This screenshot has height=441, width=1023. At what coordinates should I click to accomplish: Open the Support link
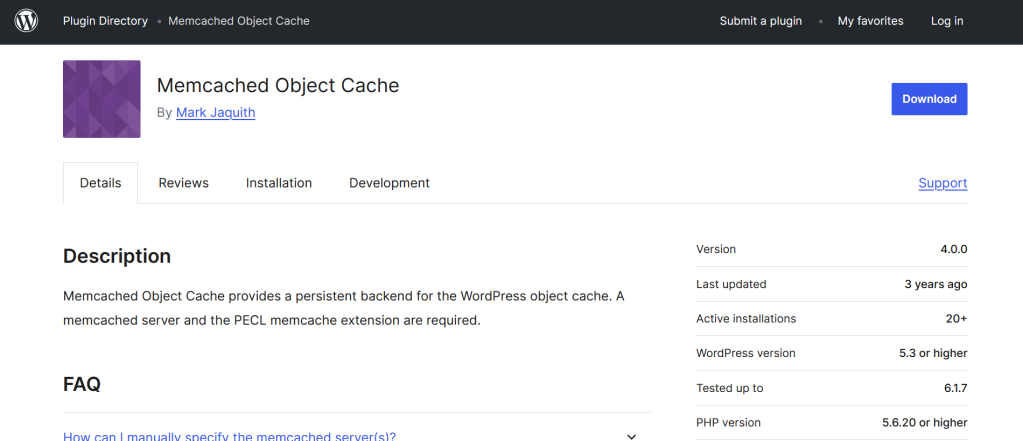[943, 183]
